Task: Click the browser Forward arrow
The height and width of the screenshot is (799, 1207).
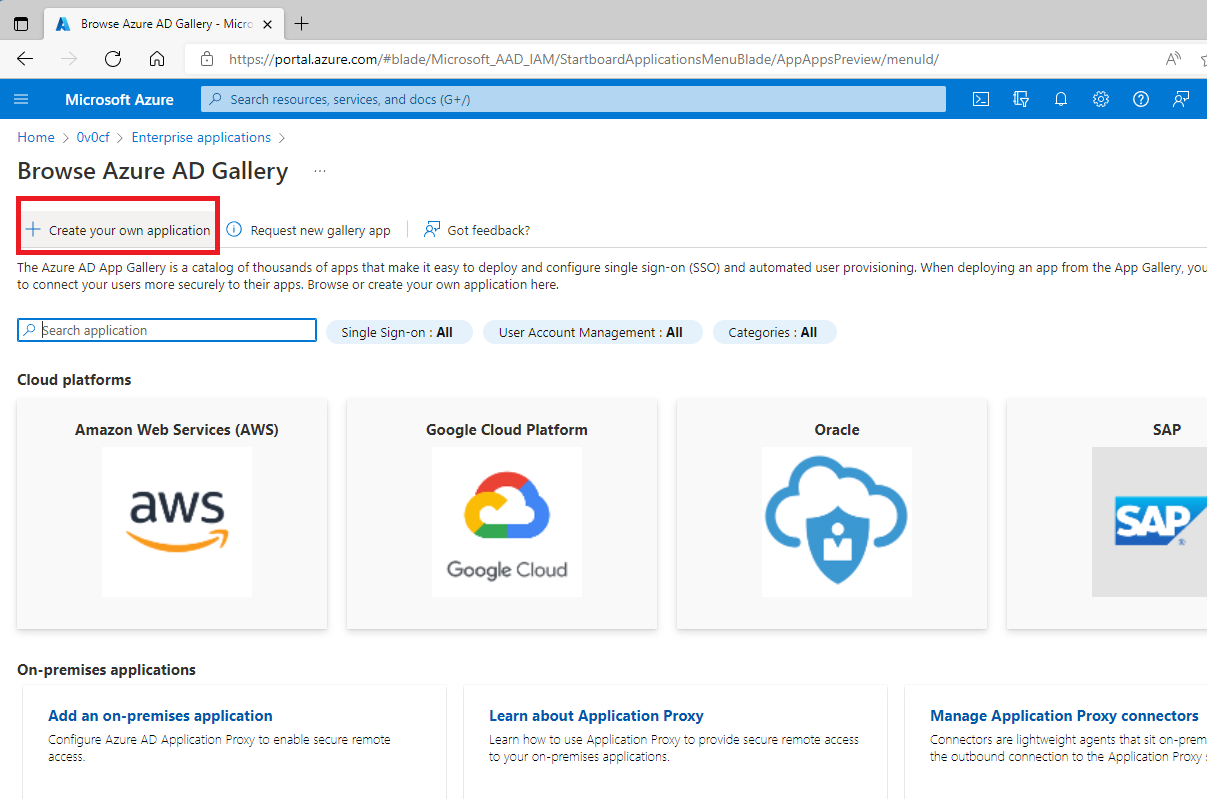Action: (69, 59)
